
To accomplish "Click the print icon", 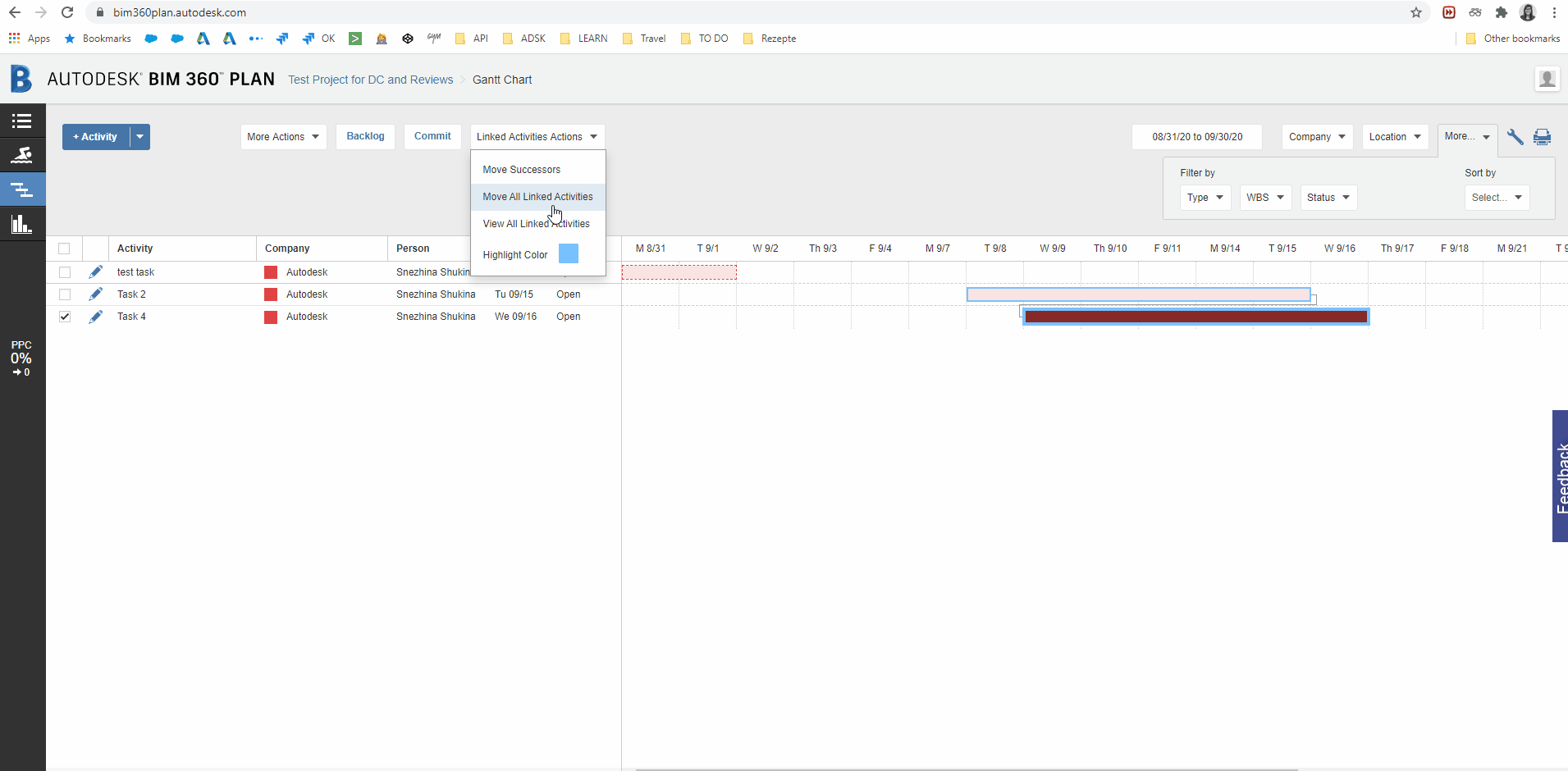I will point(1543,137).
